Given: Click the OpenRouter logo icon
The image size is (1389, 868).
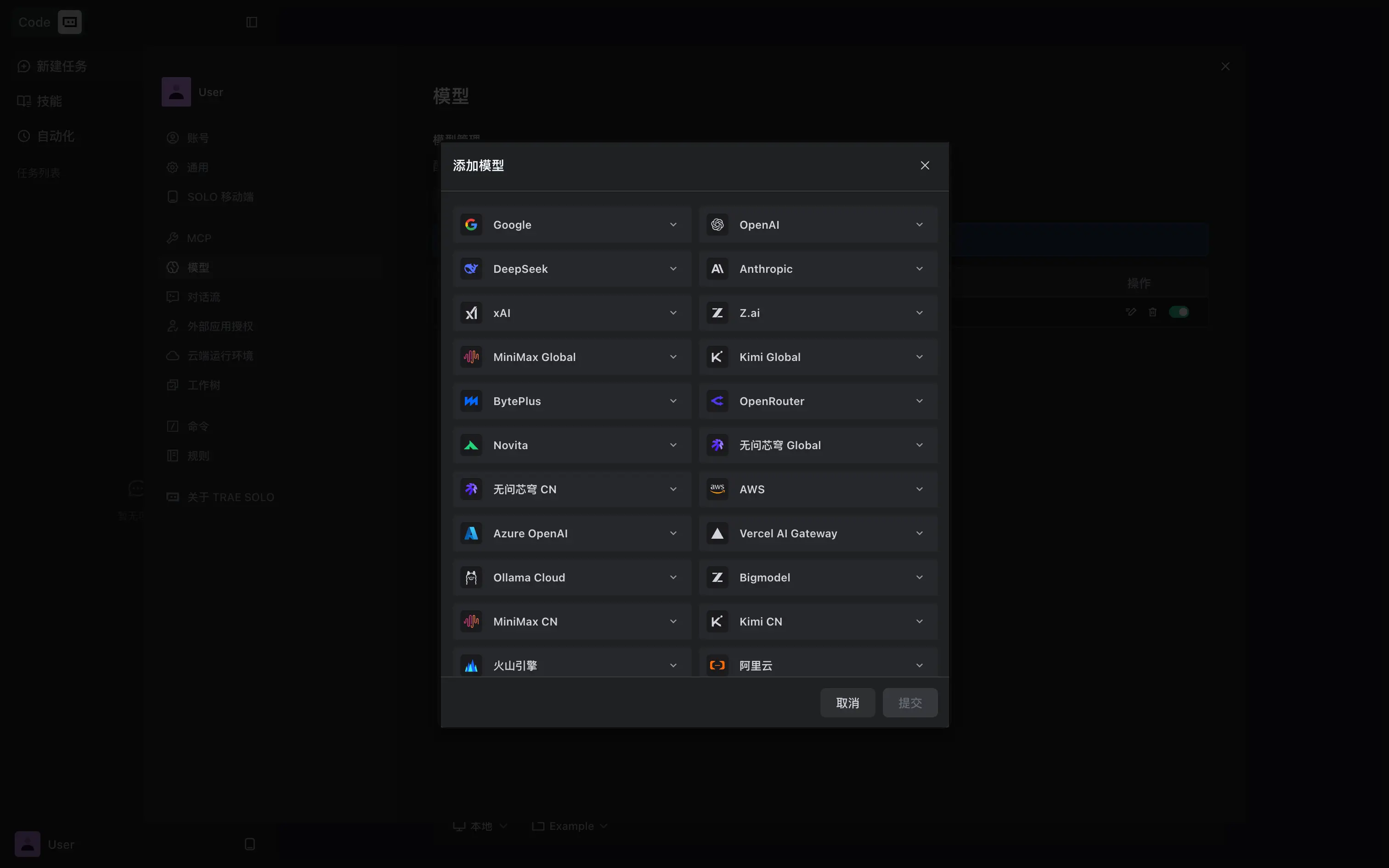Looking at the screenshot, I should coord(717,401).
